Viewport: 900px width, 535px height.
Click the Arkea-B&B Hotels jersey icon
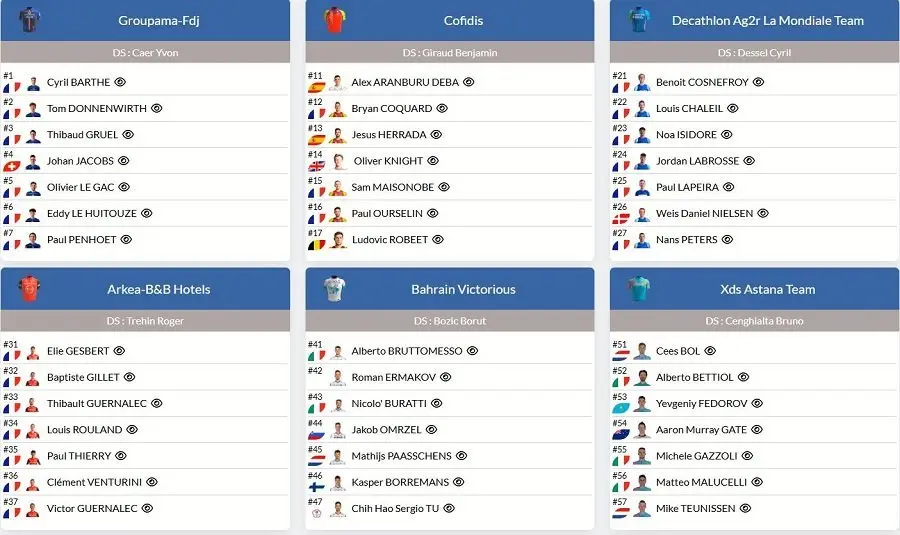(30, 289)
